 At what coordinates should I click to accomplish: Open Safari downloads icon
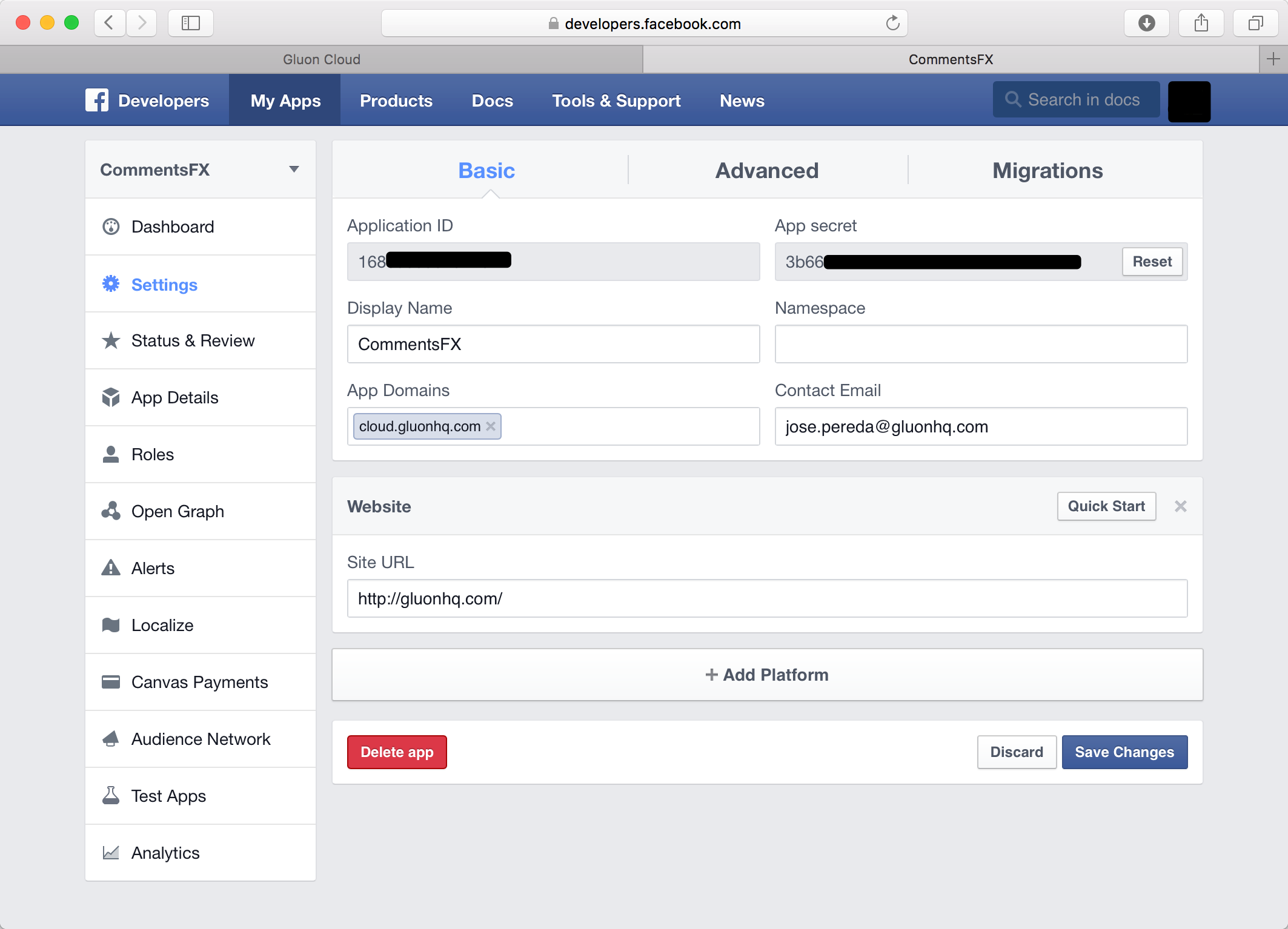pyautogui.click(x=1147, y=24)
